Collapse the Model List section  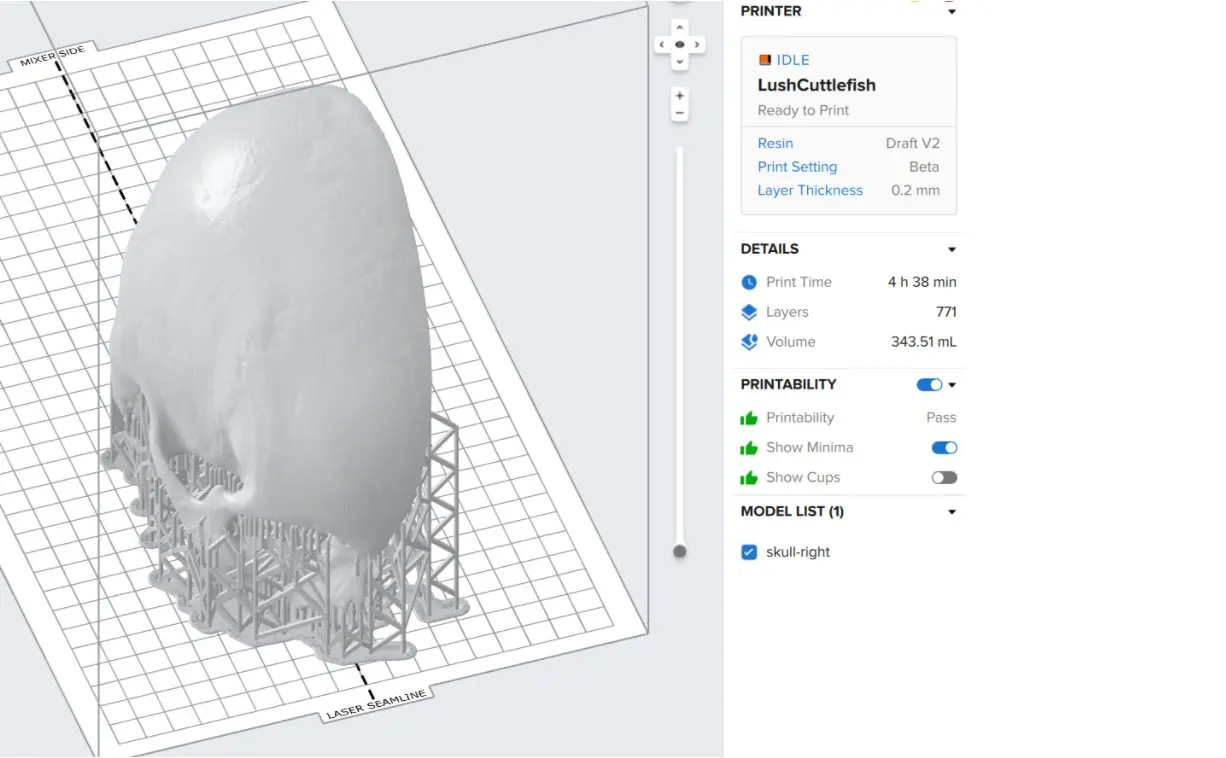(951, 512)
